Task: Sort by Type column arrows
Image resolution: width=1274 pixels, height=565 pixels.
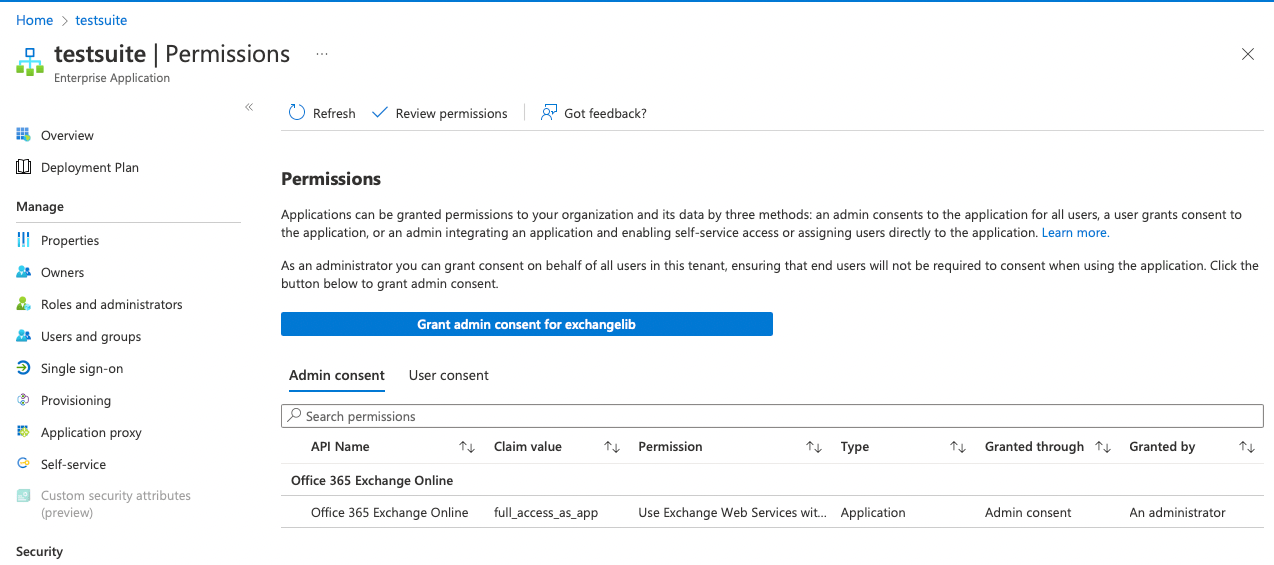Action: (x=958, y=447)
